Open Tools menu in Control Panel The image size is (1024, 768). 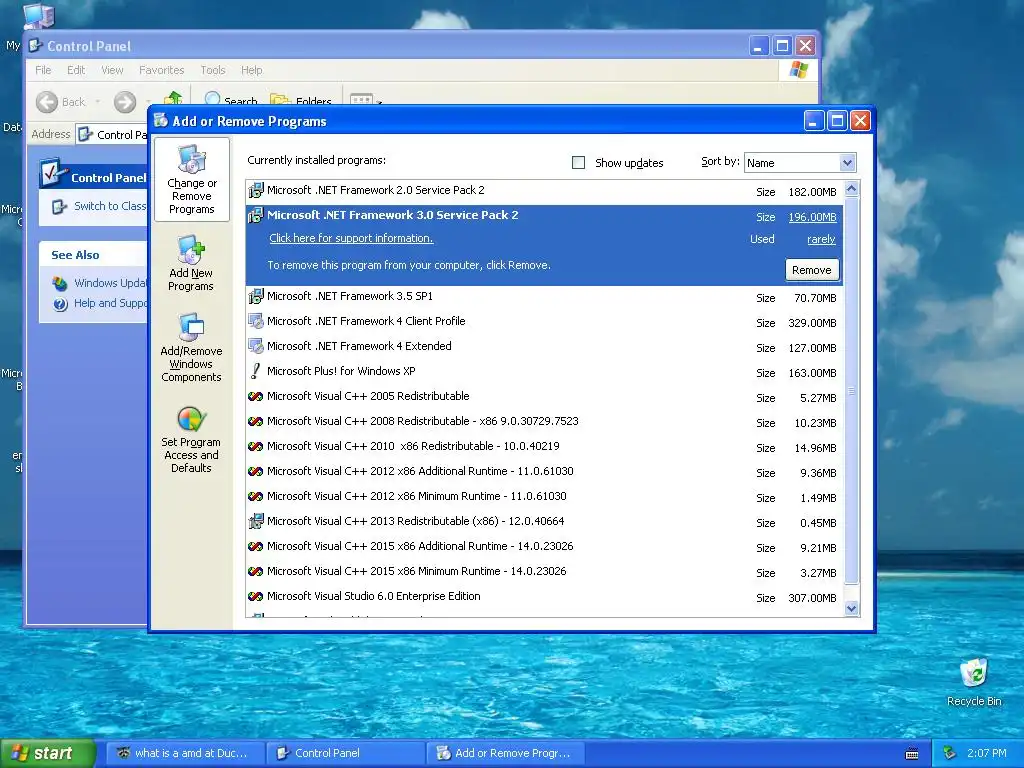pyautogui.click(x=212, y=70)
